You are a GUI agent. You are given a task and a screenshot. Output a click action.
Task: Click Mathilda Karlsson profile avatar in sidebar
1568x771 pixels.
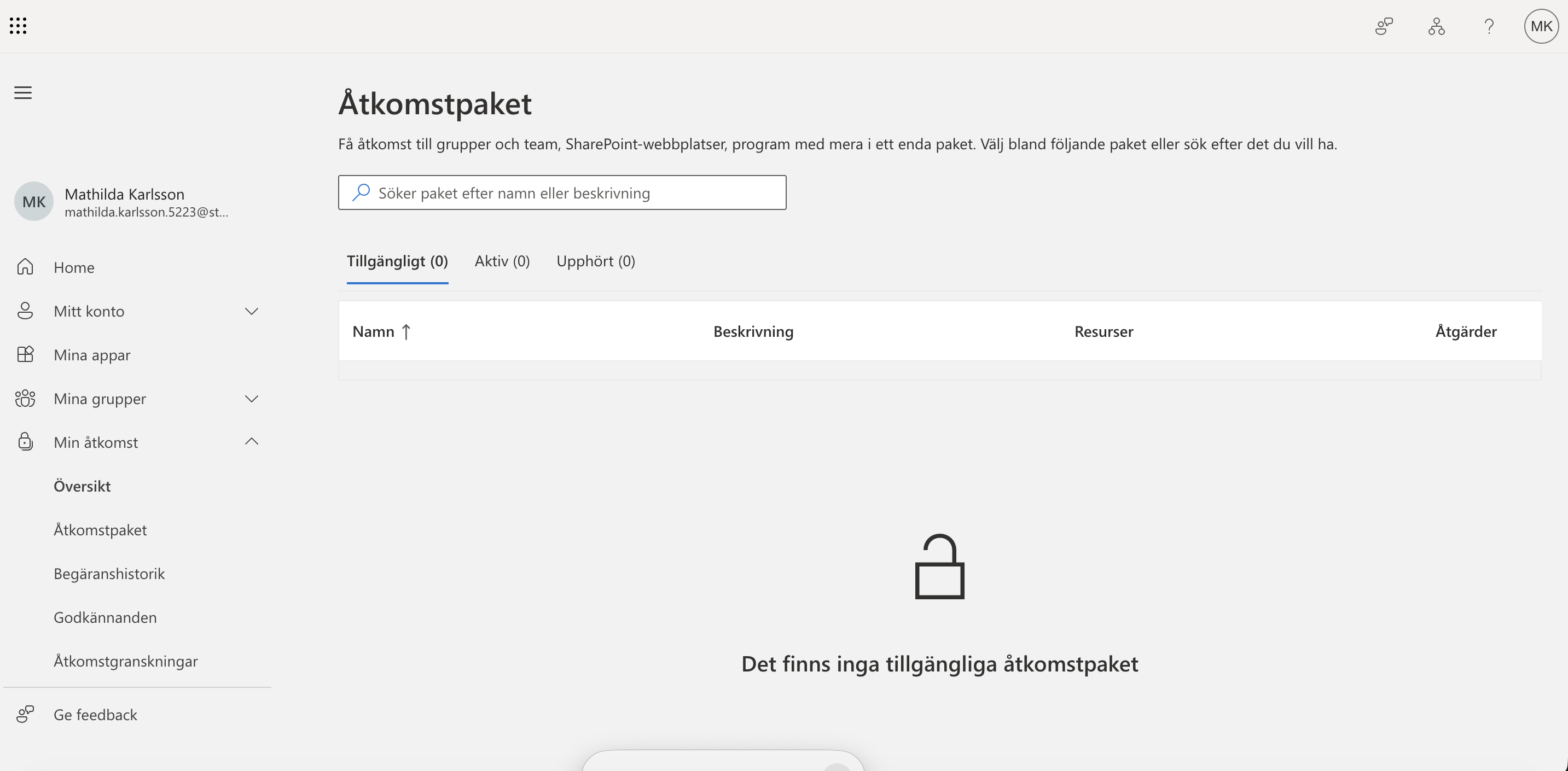pyautogui.click(x=34, y=201)
